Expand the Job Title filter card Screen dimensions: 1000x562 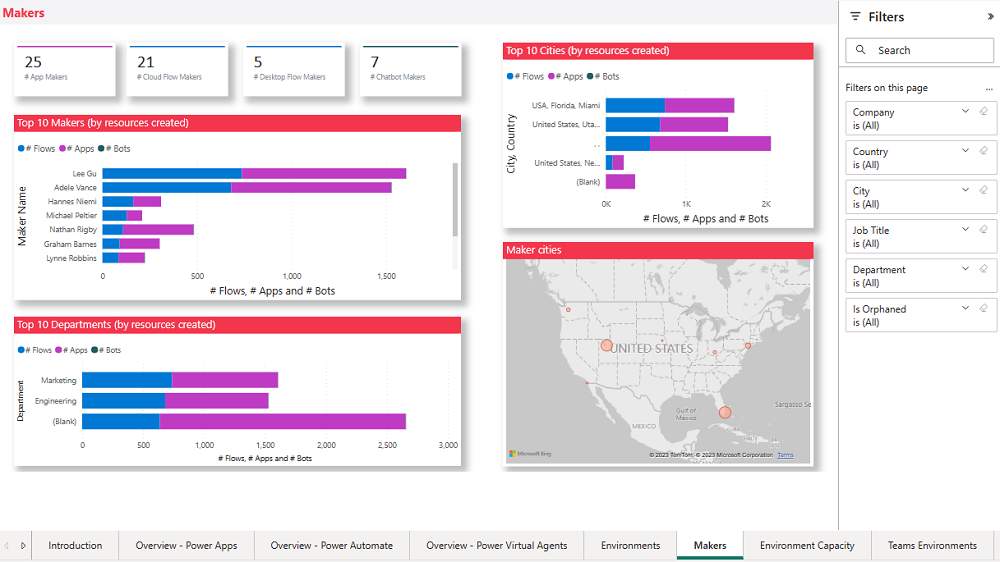965,229
